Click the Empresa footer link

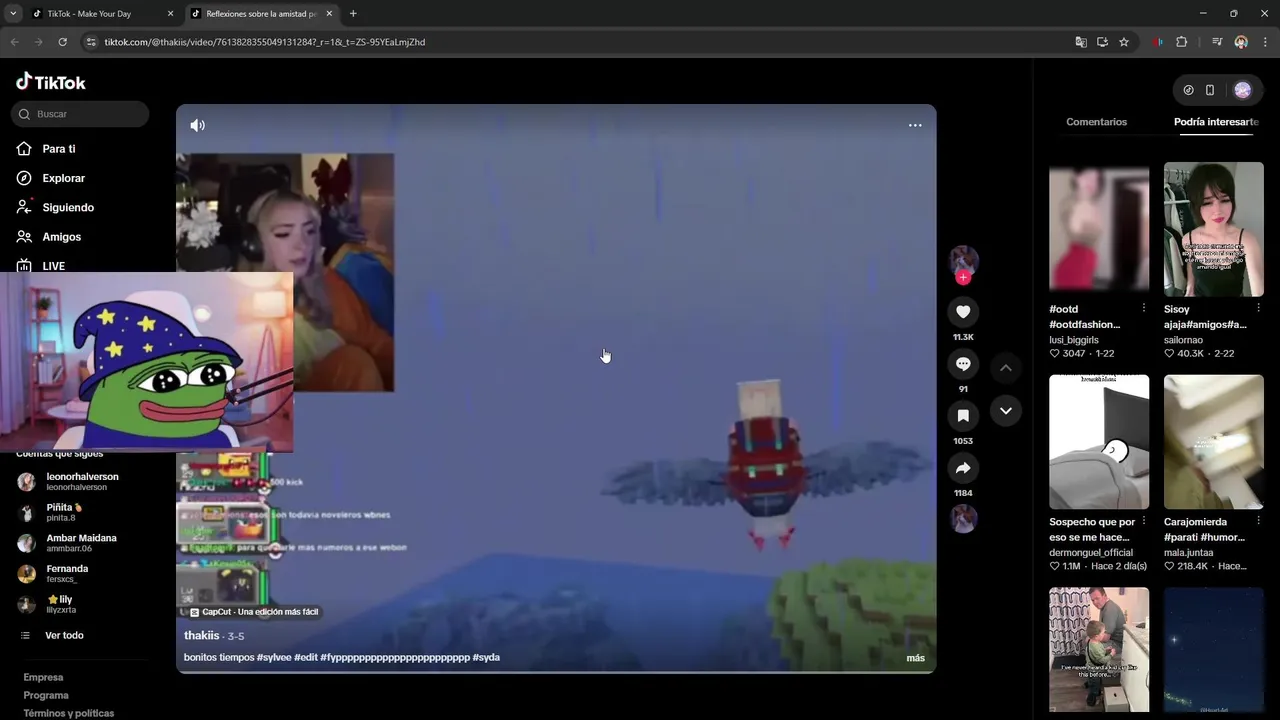click(x=43, y=677)
